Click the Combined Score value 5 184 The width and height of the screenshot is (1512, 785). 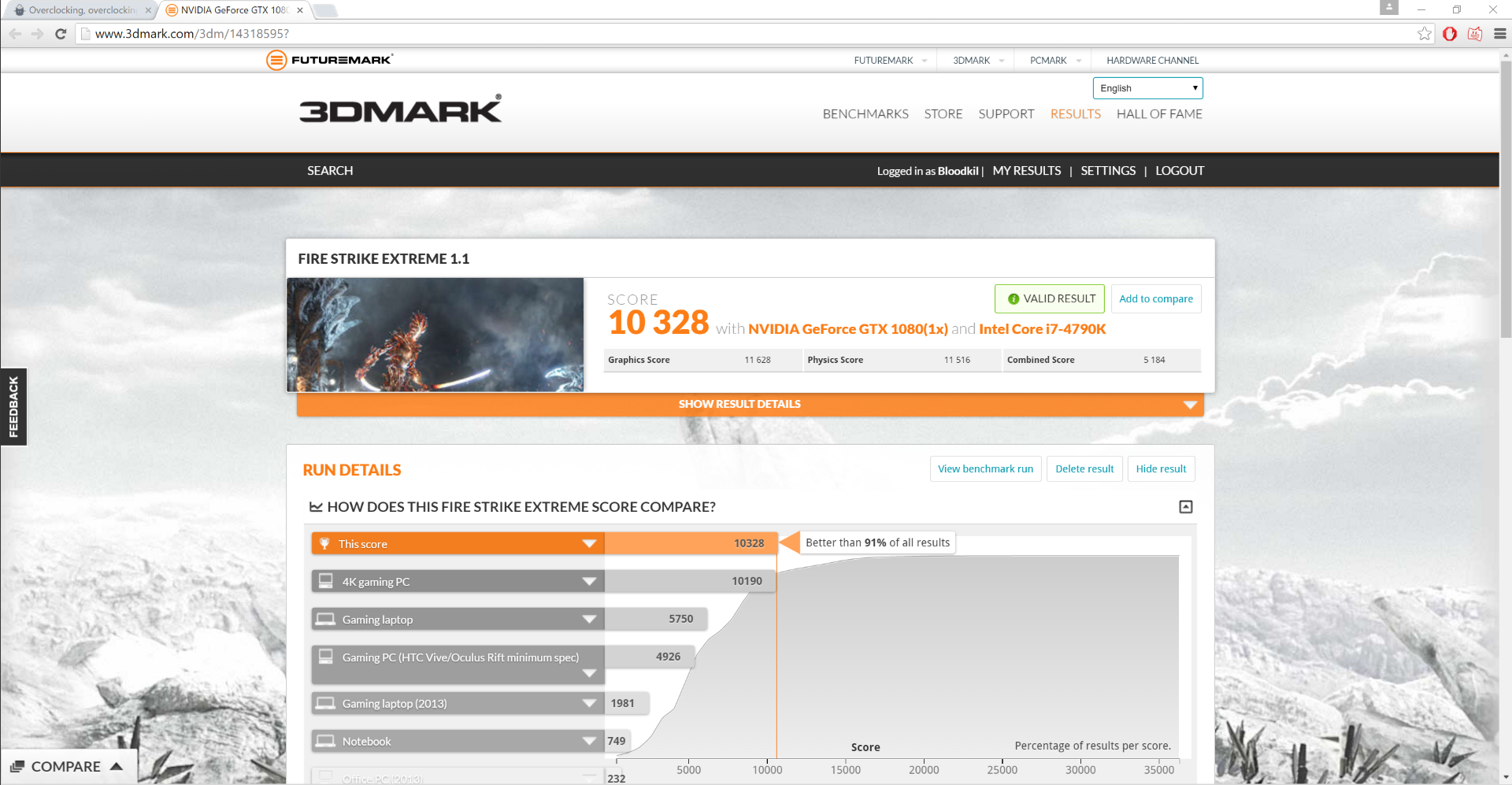pos(1154,361)
